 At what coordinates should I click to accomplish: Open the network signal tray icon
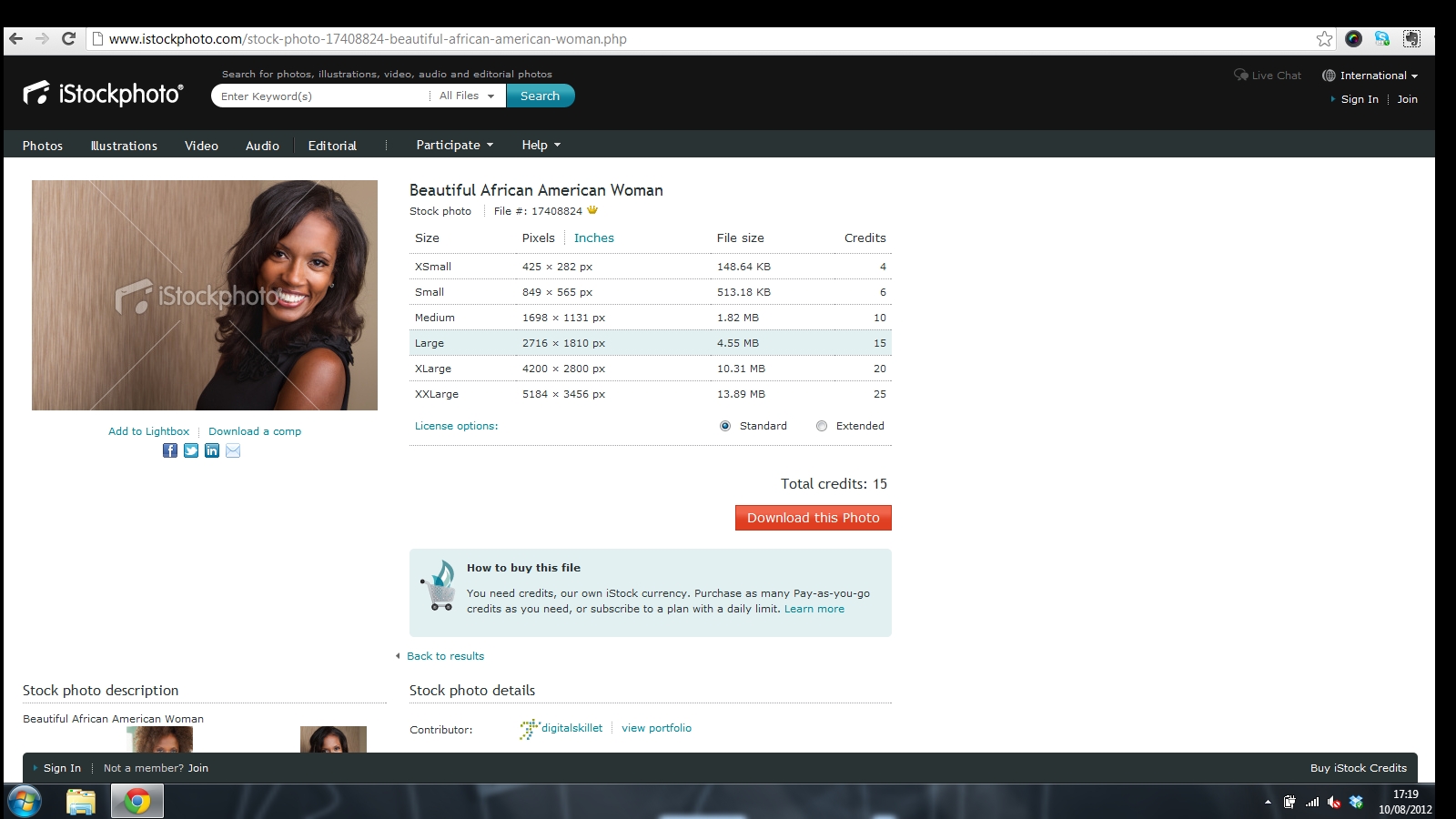[x=1312, y=802]
